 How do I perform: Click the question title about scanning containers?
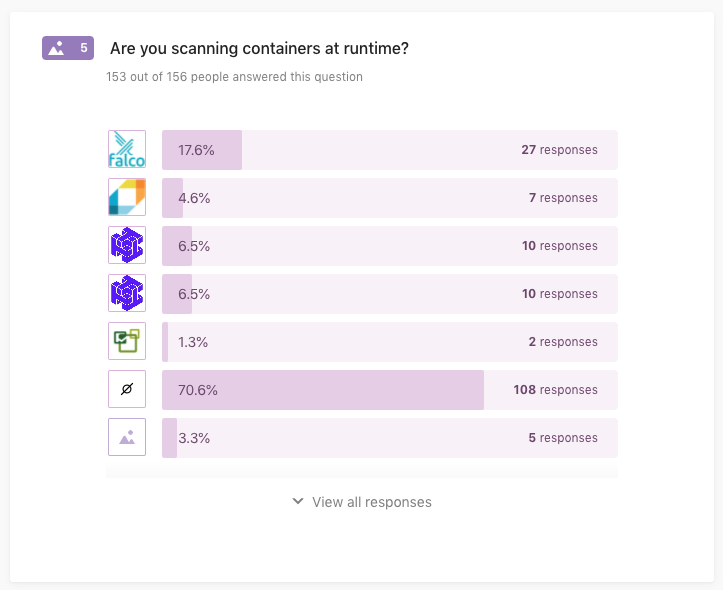[259, 48]
